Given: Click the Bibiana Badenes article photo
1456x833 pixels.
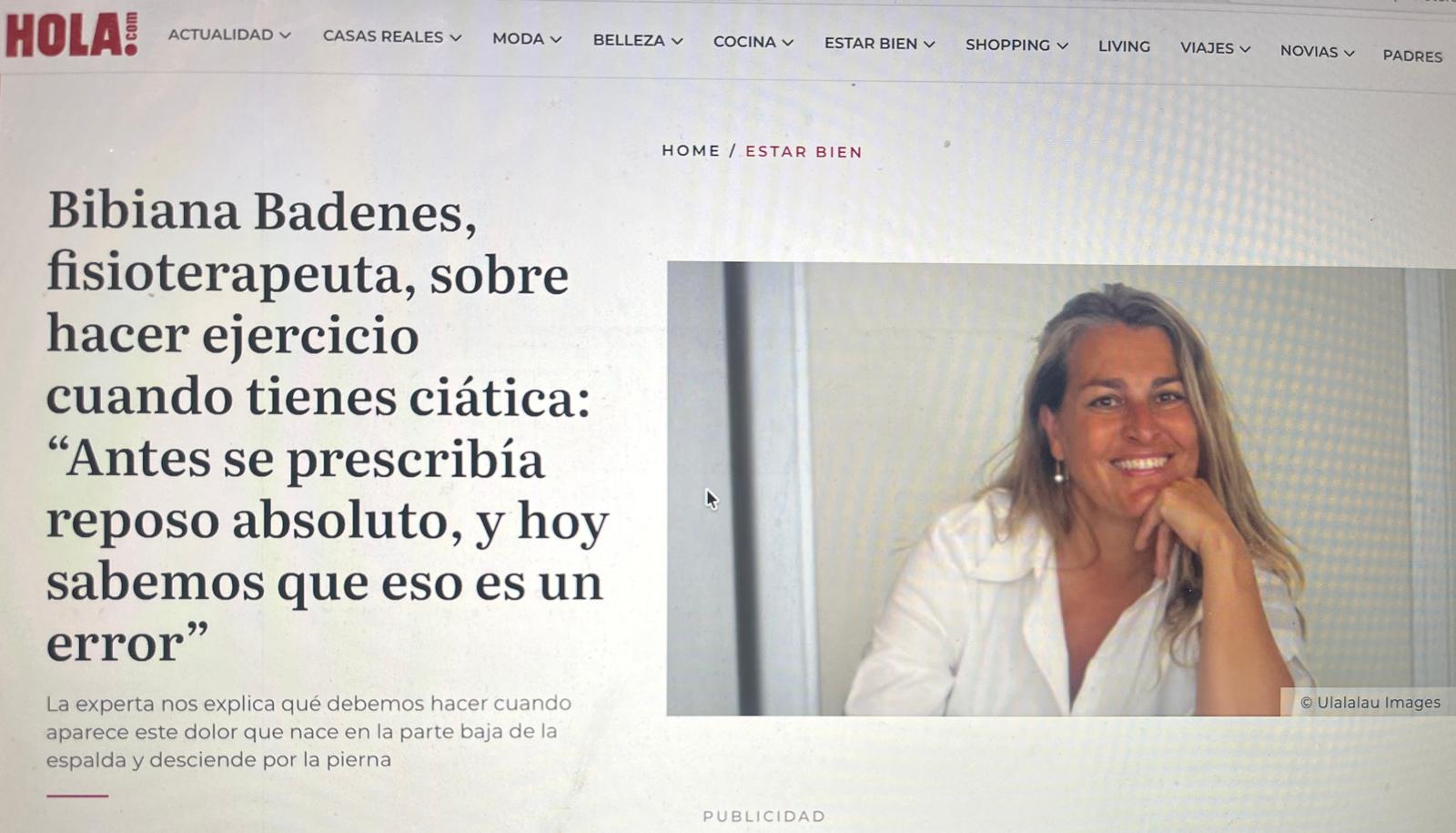Looking at the screenshot, I should click(x=1061, y=489).
